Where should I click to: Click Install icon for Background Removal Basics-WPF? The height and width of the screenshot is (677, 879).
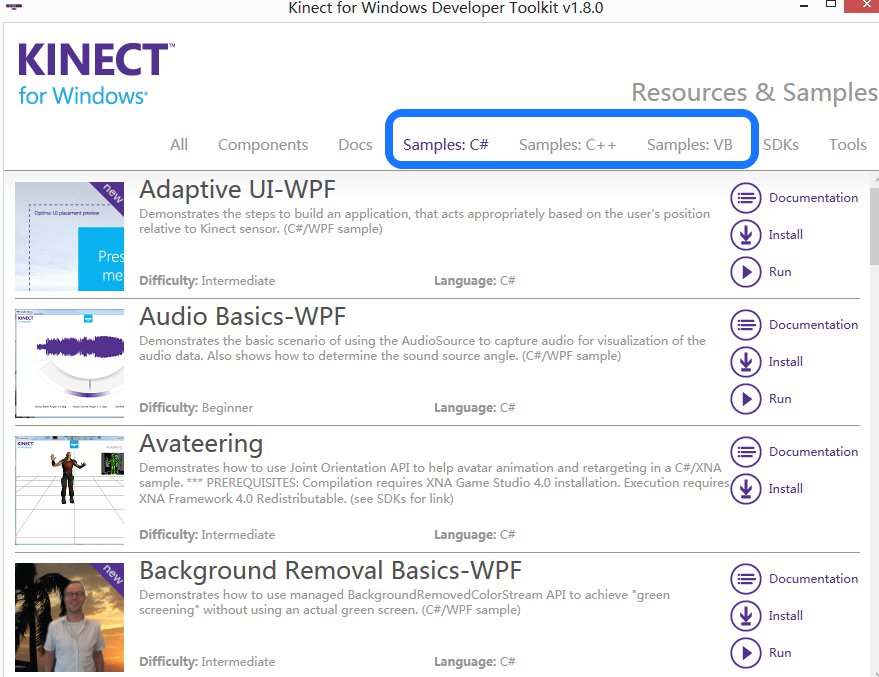(746, 616)
